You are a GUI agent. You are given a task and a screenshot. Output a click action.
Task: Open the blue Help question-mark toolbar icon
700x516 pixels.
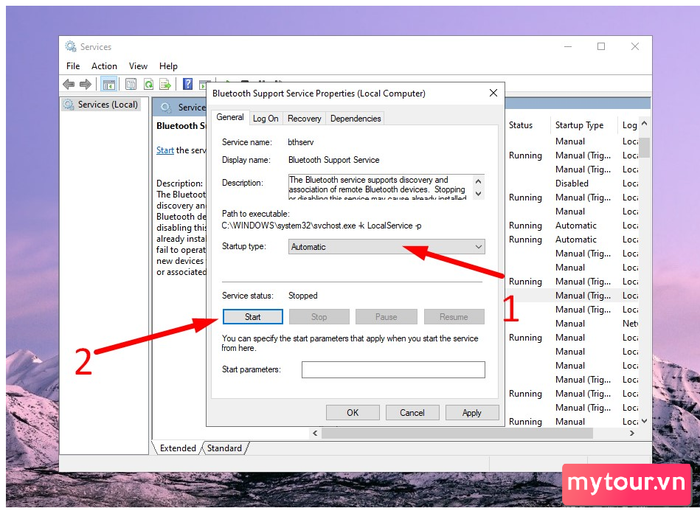188,84
